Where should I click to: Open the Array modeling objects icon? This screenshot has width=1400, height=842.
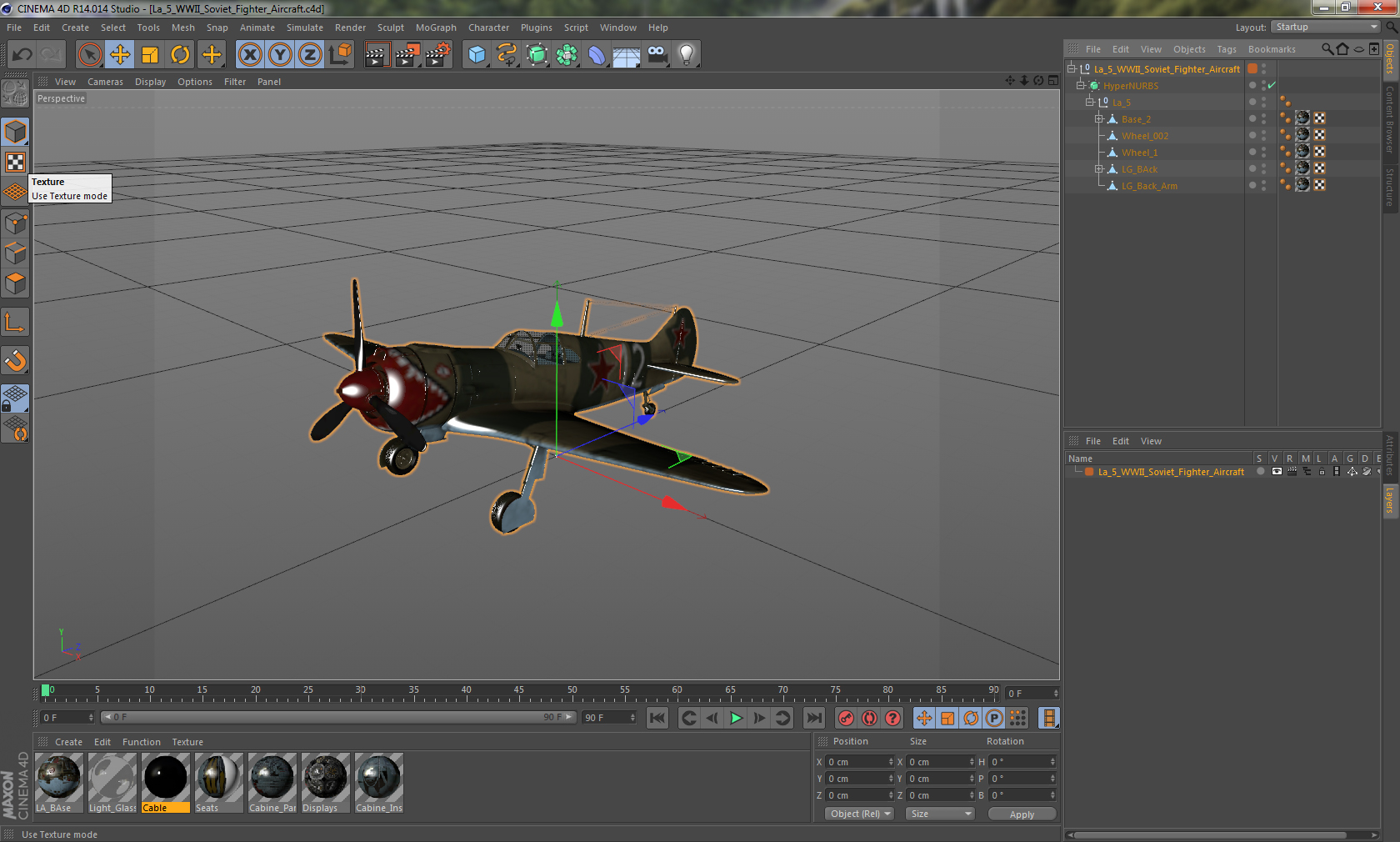coord(567,55)
